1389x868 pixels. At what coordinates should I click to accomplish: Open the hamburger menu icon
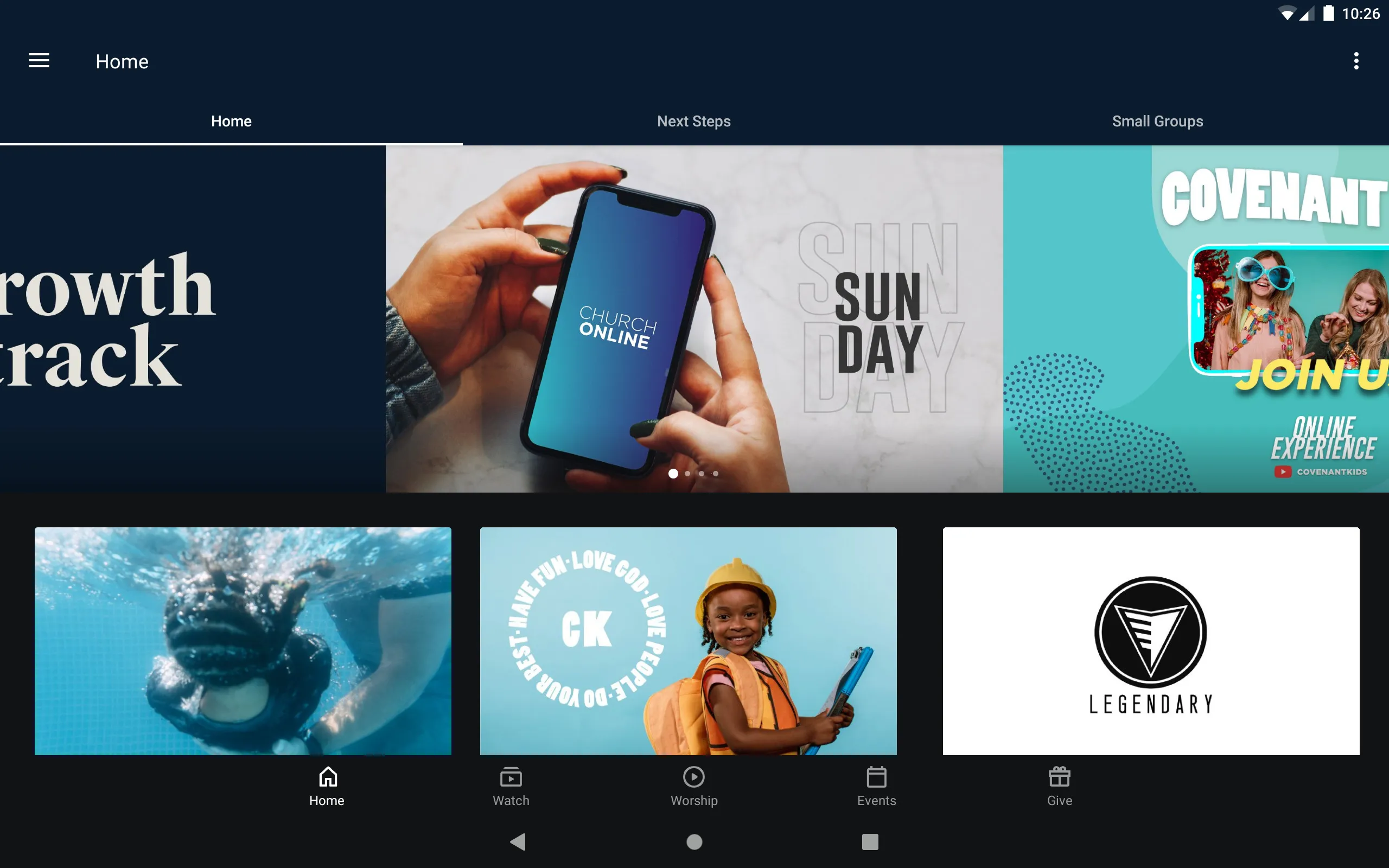point(39,60)
